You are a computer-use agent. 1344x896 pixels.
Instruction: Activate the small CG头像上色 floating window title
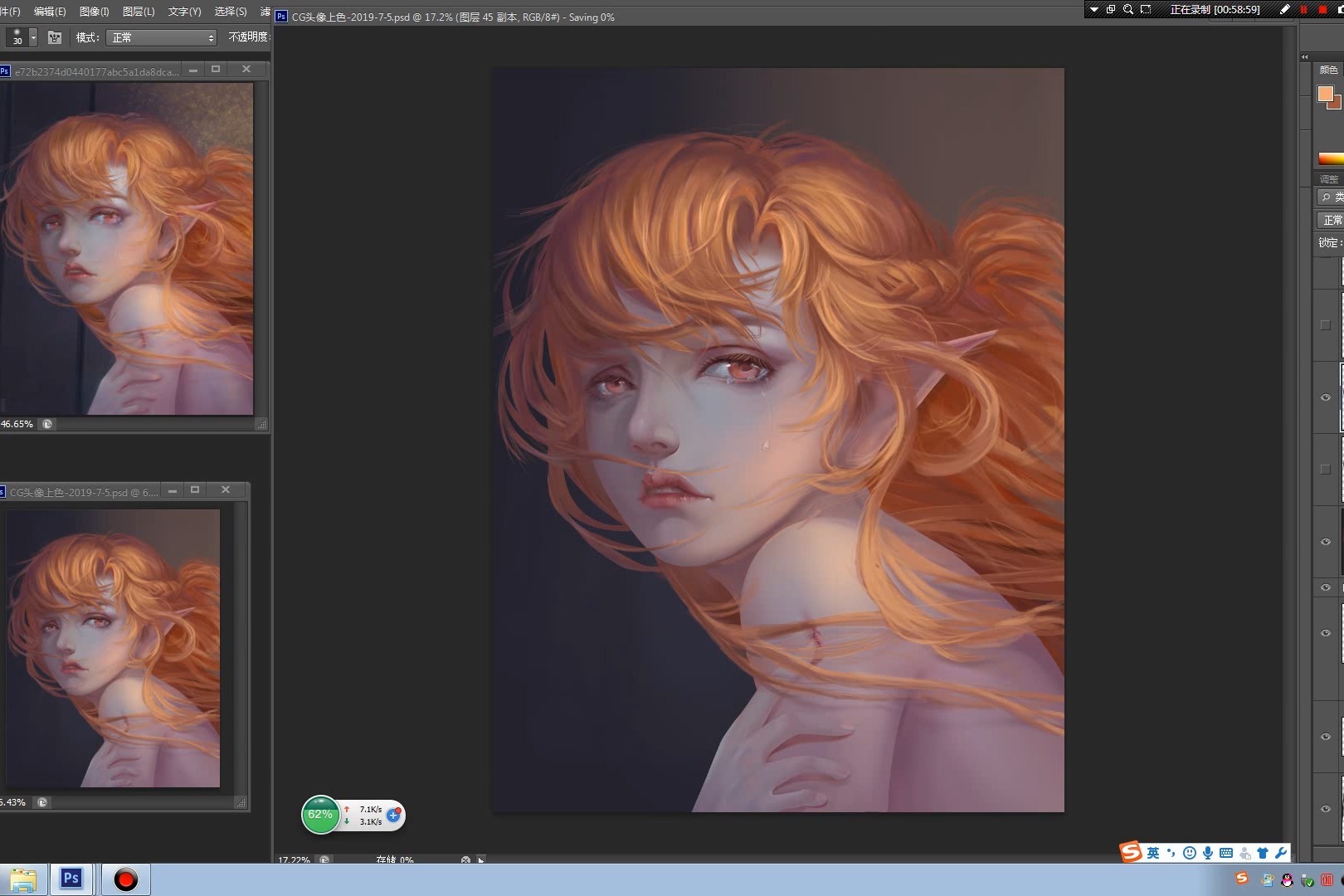coord(83,492)
